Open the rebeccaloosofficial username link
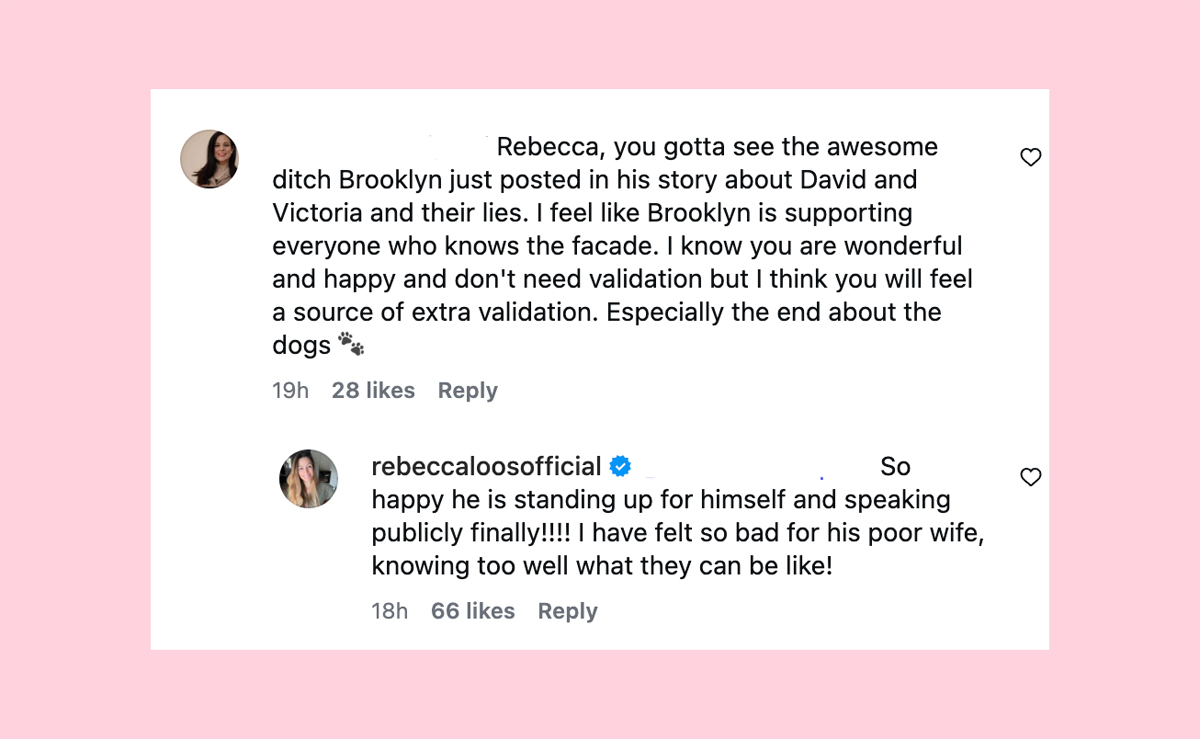Screen dimensions: 1200x739 pos(486,466)
